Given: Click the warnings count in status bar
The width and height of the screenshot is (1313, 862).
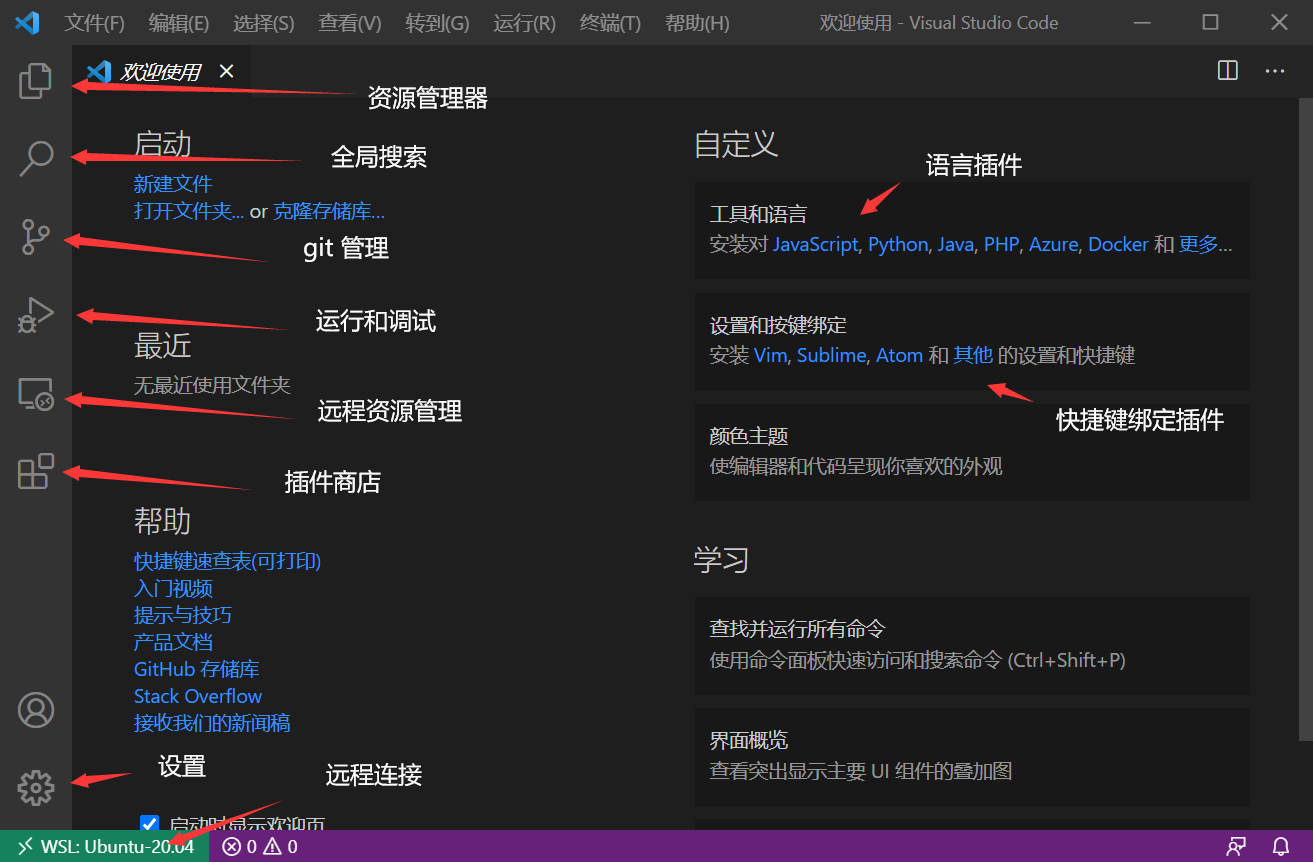Looking at the screenshot, I should [x=280, y=847].
